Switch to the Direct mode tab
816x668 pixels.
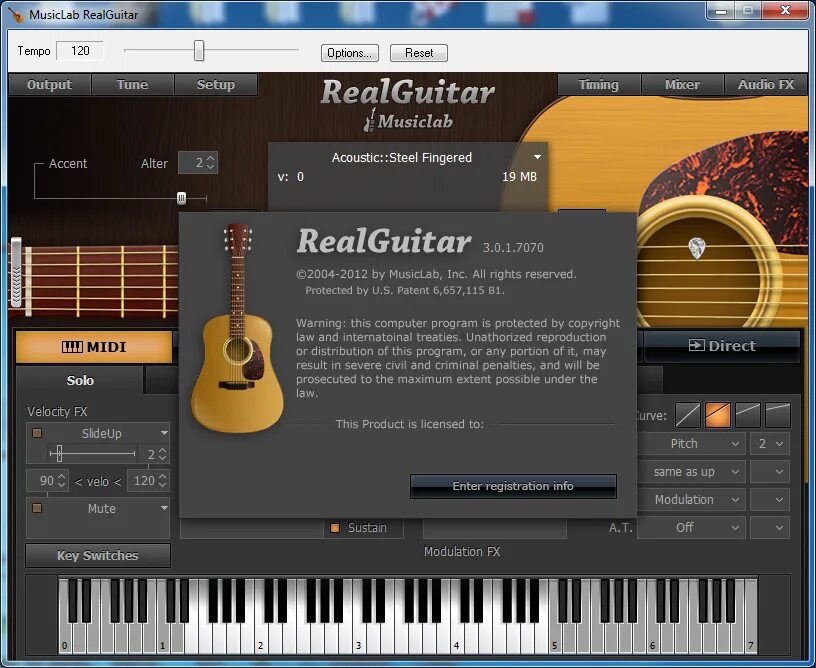coord(722,345)
